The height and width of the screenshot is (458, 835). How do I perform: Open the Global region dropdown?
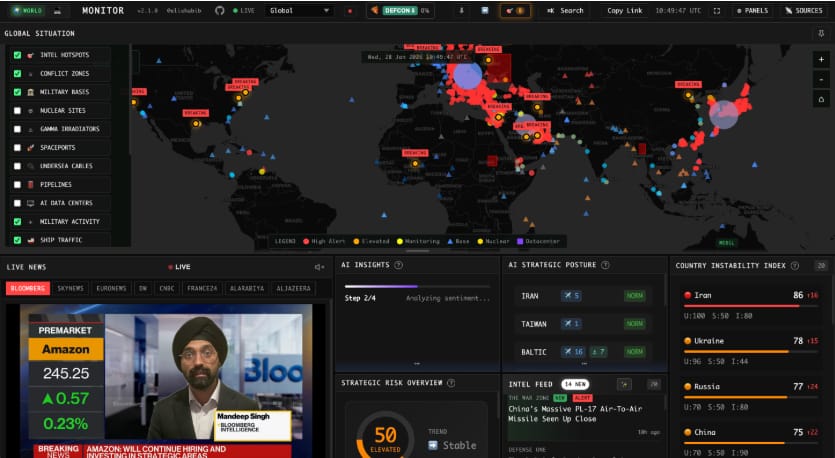(299, 11)
